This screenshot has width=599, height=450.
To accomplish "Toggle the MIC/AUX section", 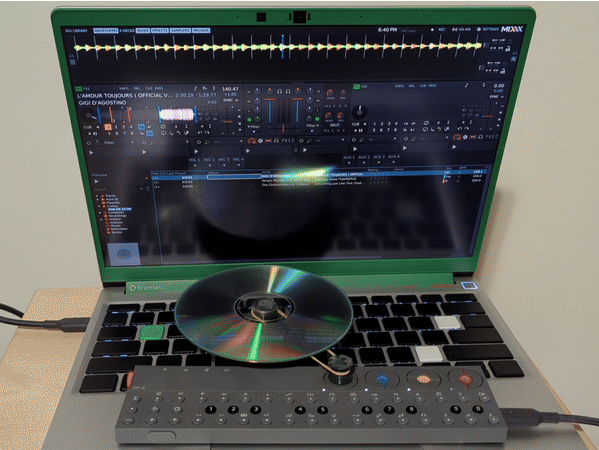I will [201, 31].
